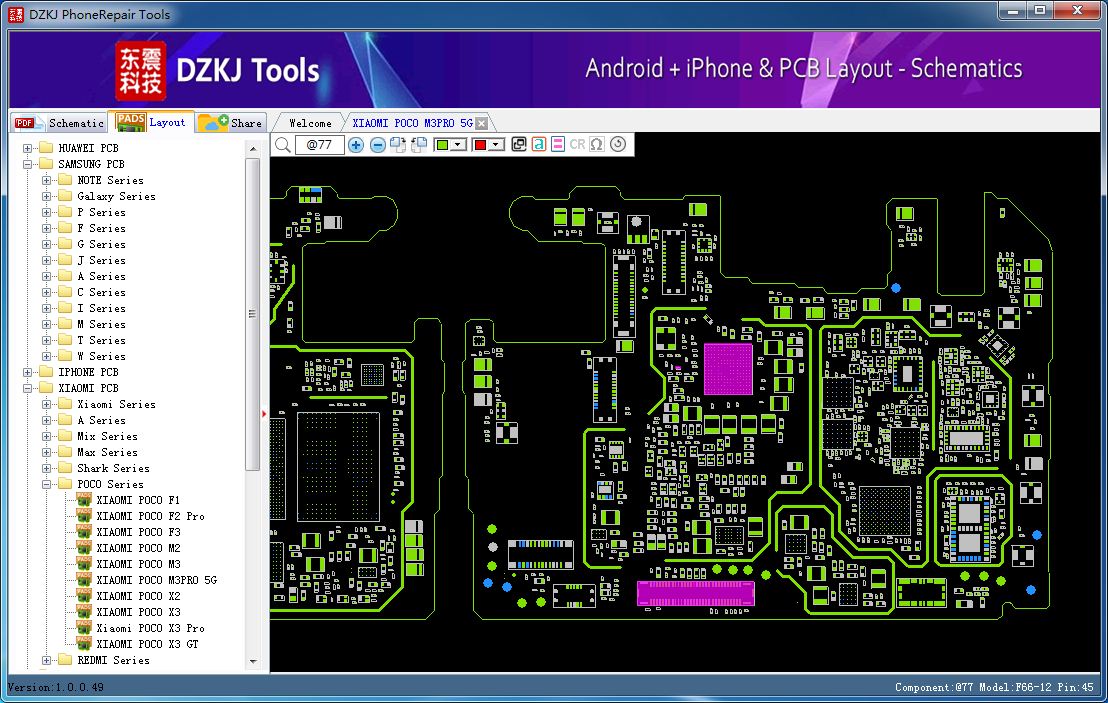Click the rotate-left board icon
Screen dimensions: 1108x703
[x=419, y=145]
